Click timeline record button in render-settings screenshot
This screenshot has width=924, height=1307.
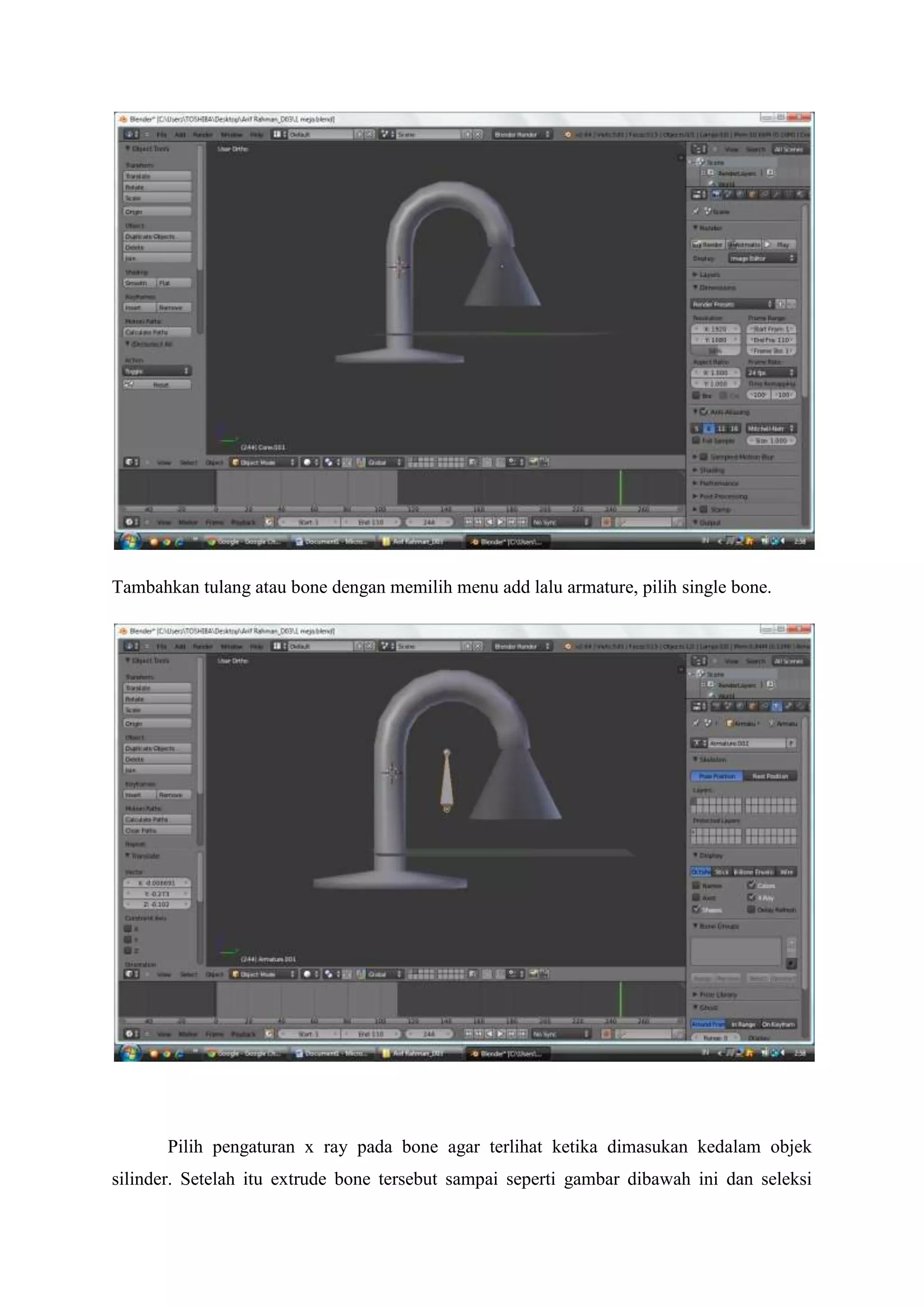[x=606, y=521]
